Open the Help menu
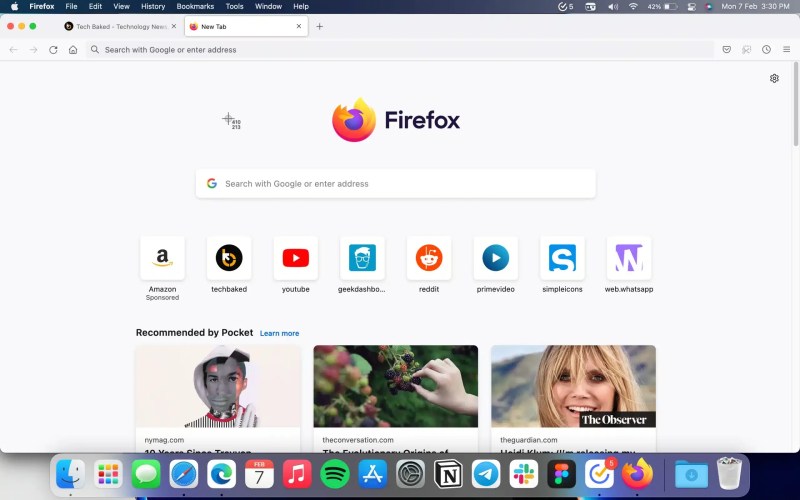This screenshot has width=800, height=500. (x=301, y=7)
